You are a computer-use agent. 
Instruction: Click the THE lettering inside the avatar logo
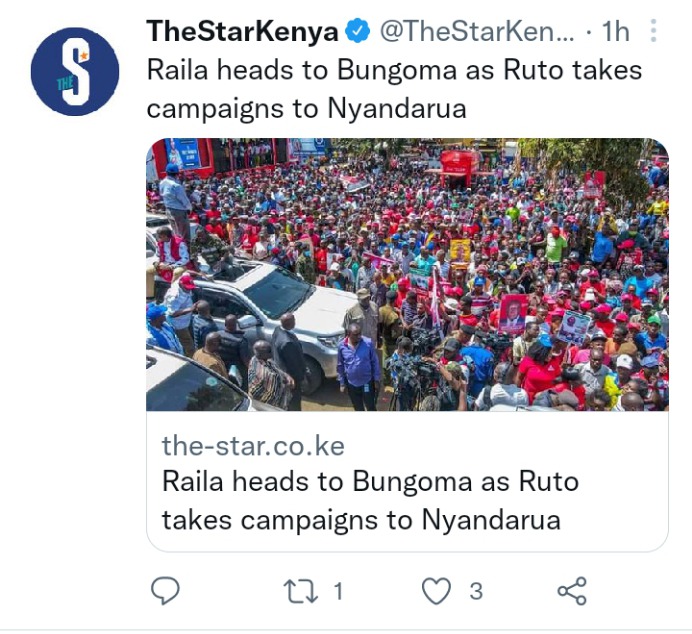65,83
